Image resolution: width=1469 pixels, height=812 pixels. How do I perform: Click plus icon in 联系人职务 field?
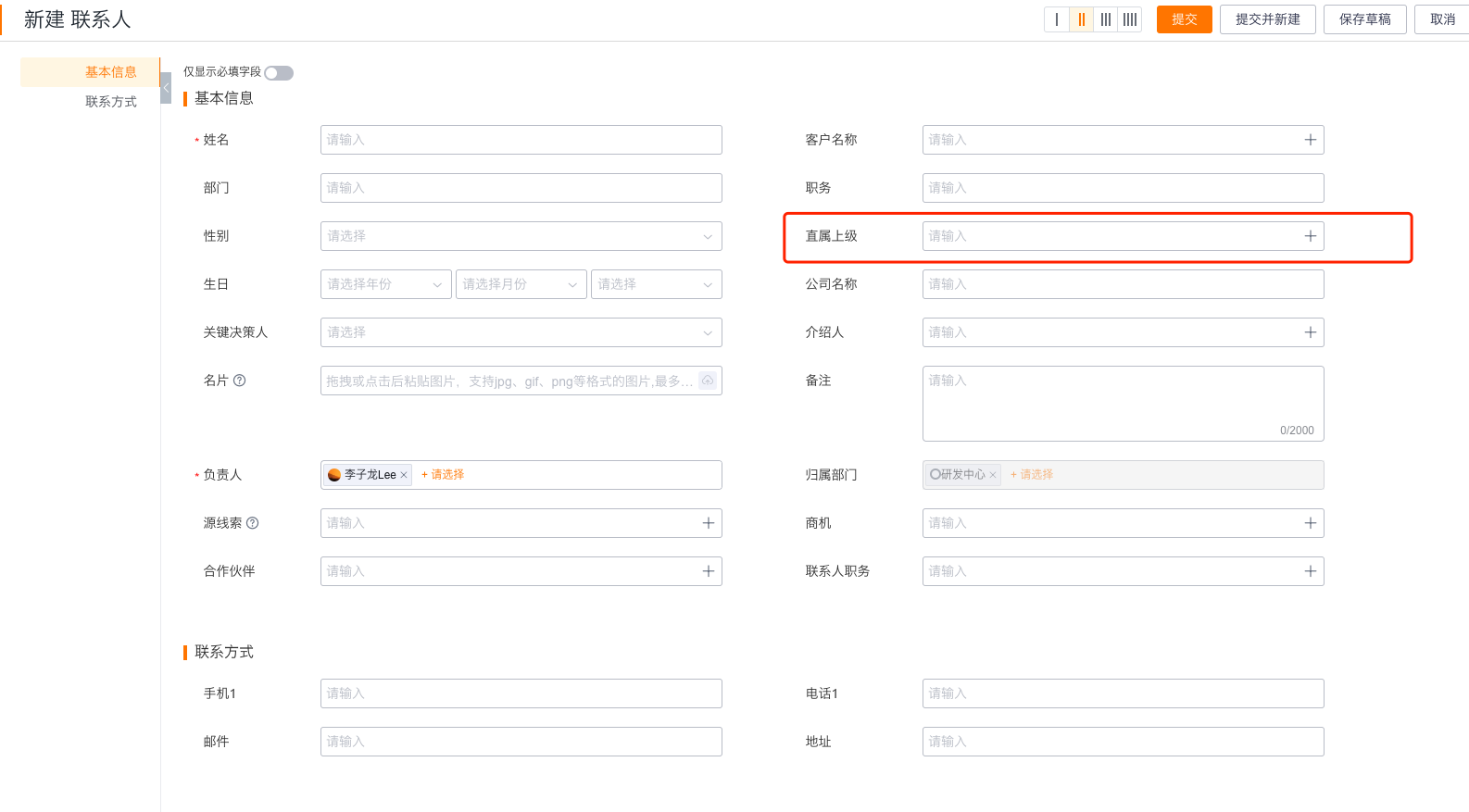(1311, 571)
